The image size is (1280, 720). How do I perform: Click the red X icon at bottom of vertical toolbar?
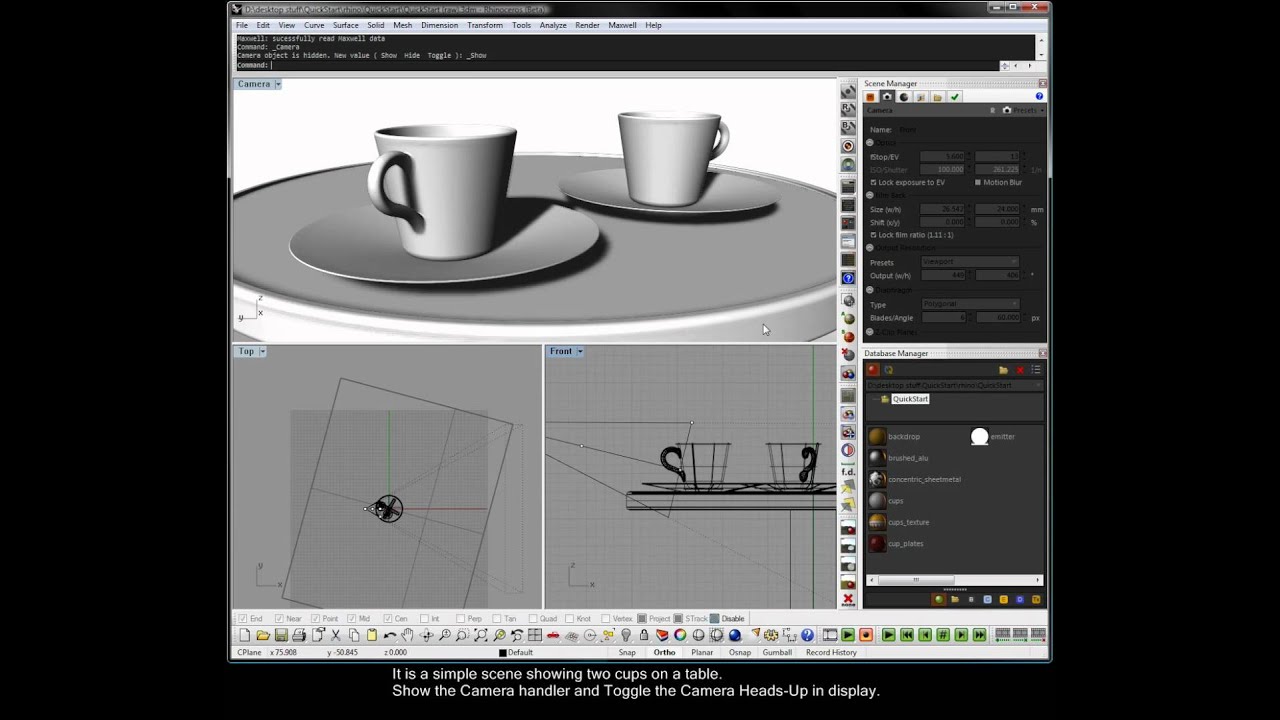click(x=848, y=600)
